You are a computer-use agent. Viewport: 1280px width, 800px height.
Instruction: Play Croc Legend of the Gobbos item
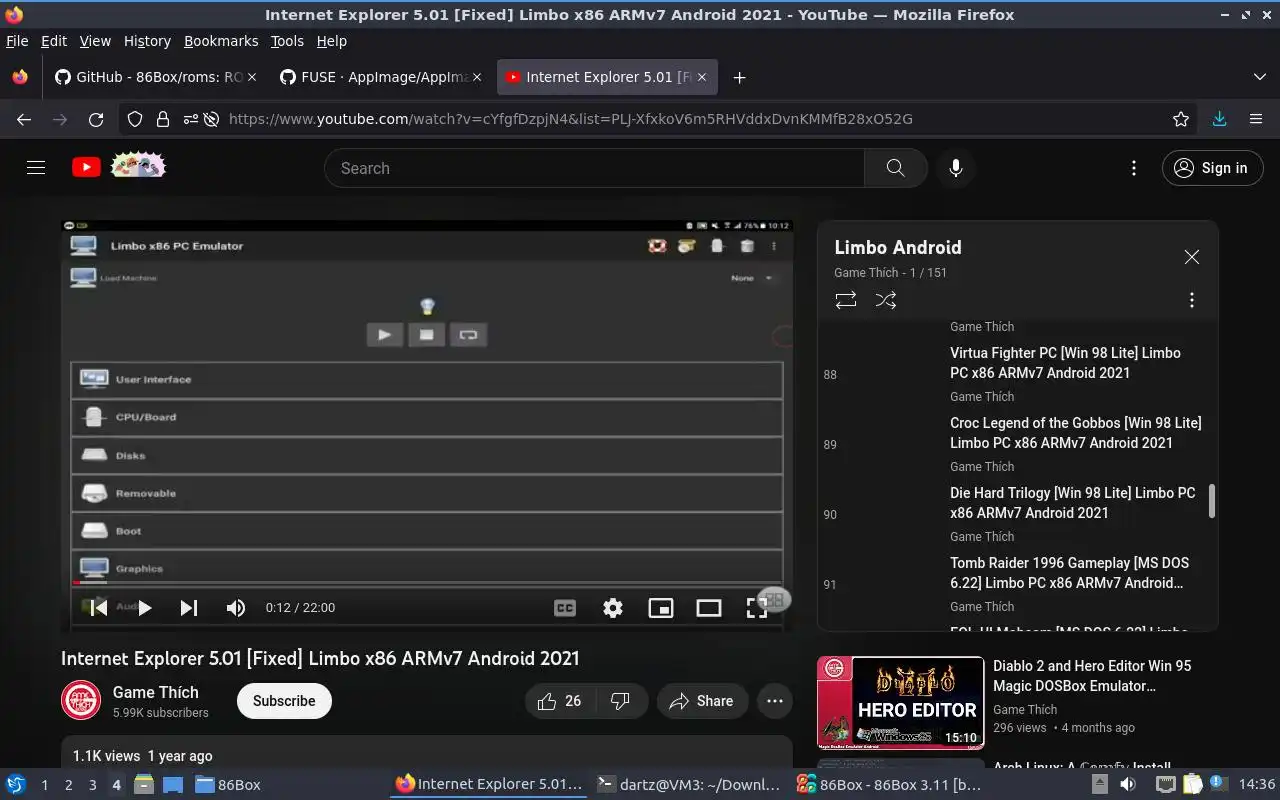(x=1018, y=443)
